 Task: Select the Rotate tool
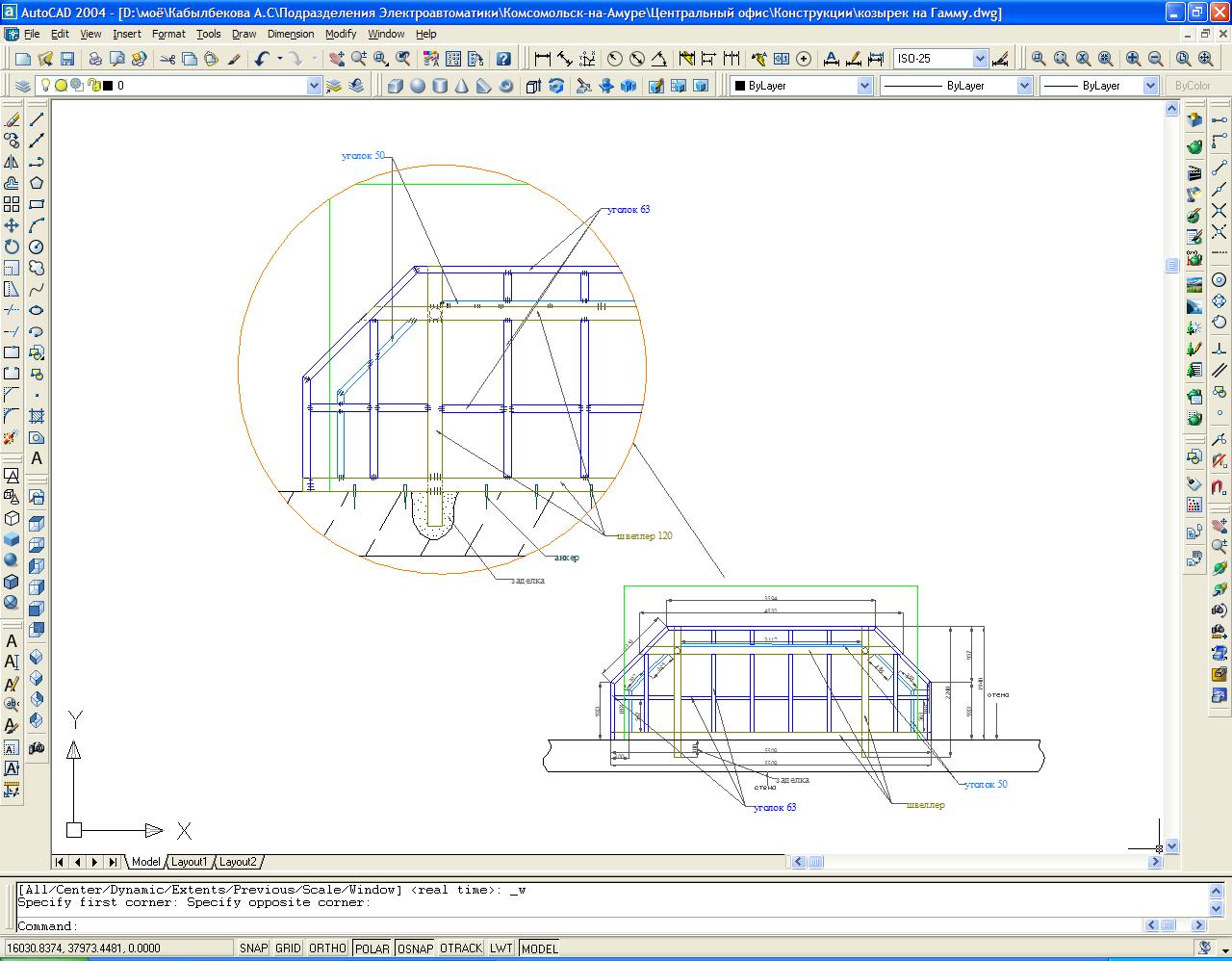click(x=12, y=247)
